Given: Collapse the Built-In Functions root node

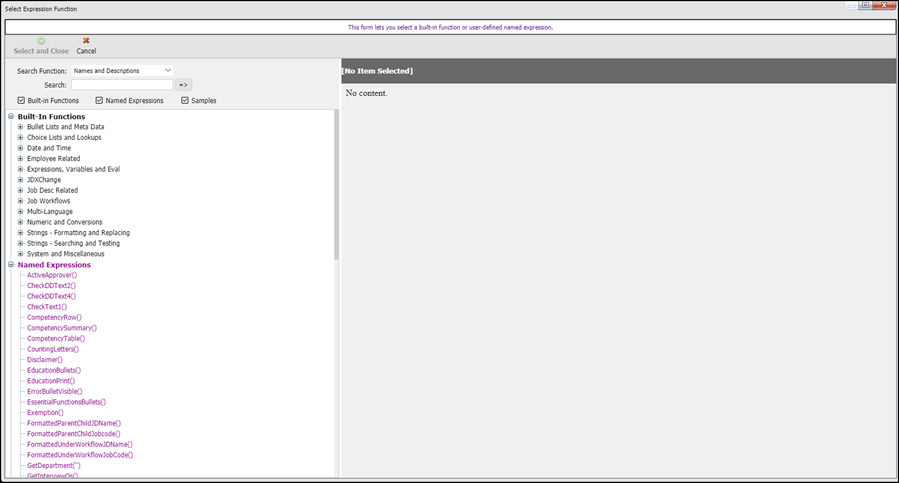Looking at the screenshot, I should pyautogui.click(x=11, y=117).
